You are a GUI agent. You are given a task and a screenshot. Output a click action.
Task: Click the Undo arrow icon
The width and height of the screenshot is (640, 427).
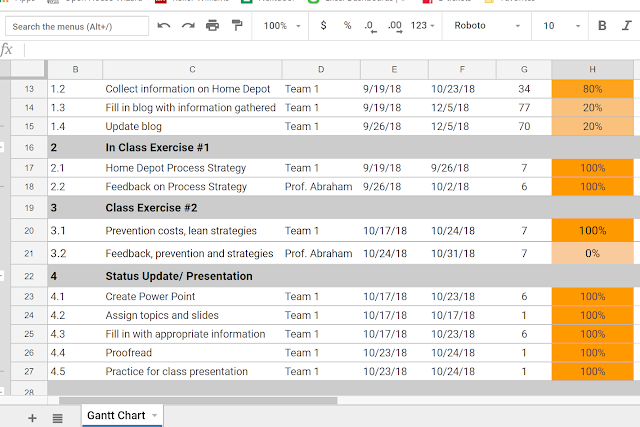pyautogui.click(x=164, y=26)
